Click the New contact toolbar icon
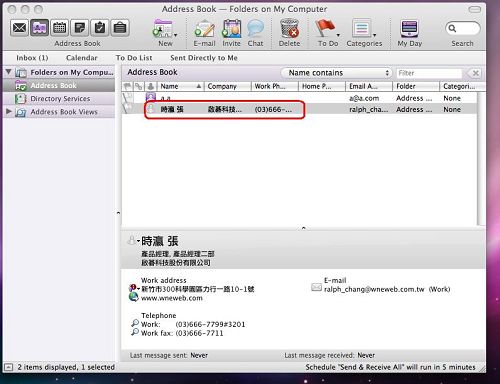The width and height of the screenshot is (500, 384). coord(163,28)
